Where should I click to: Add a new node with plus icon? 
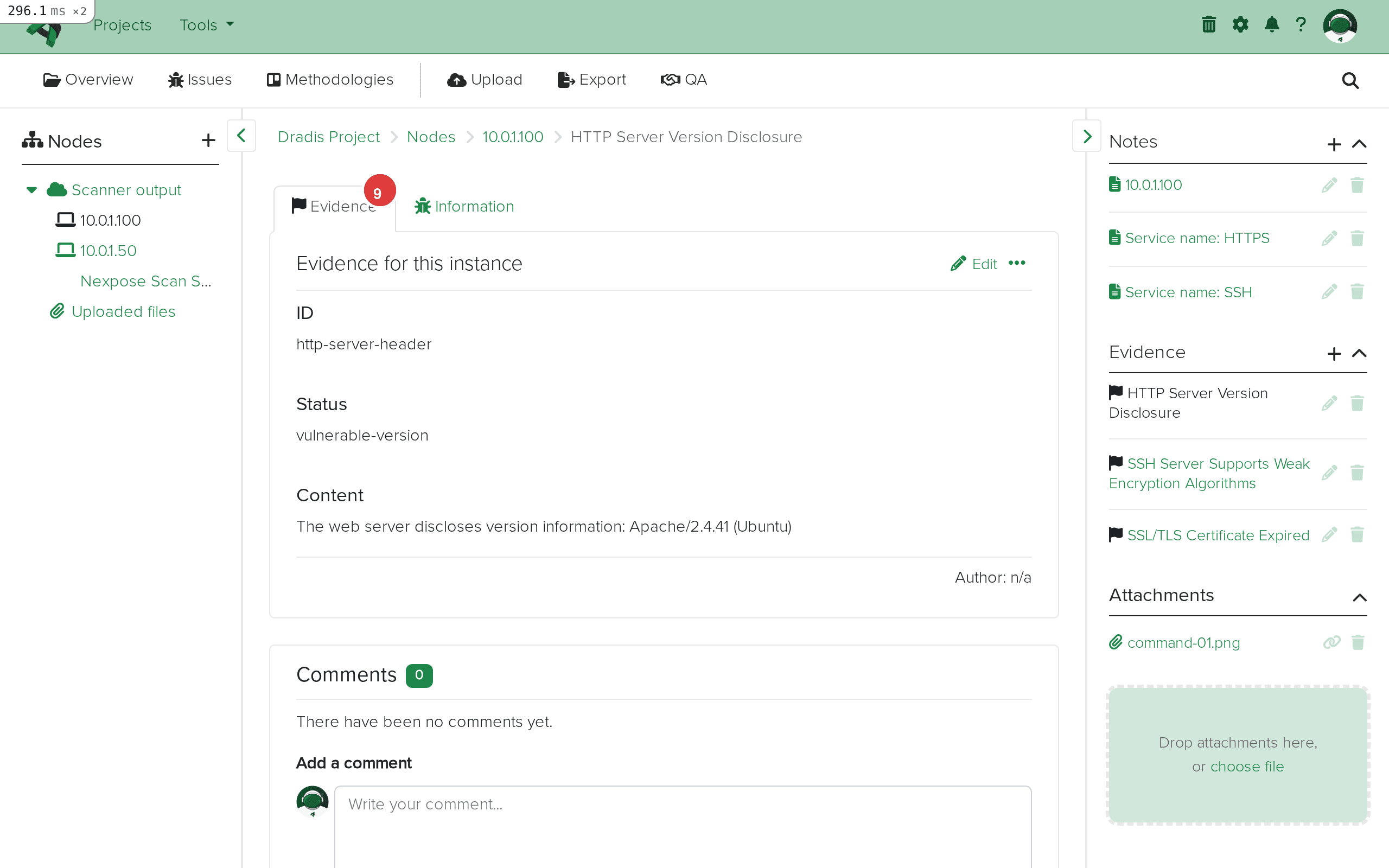click(x=208, y=141)
